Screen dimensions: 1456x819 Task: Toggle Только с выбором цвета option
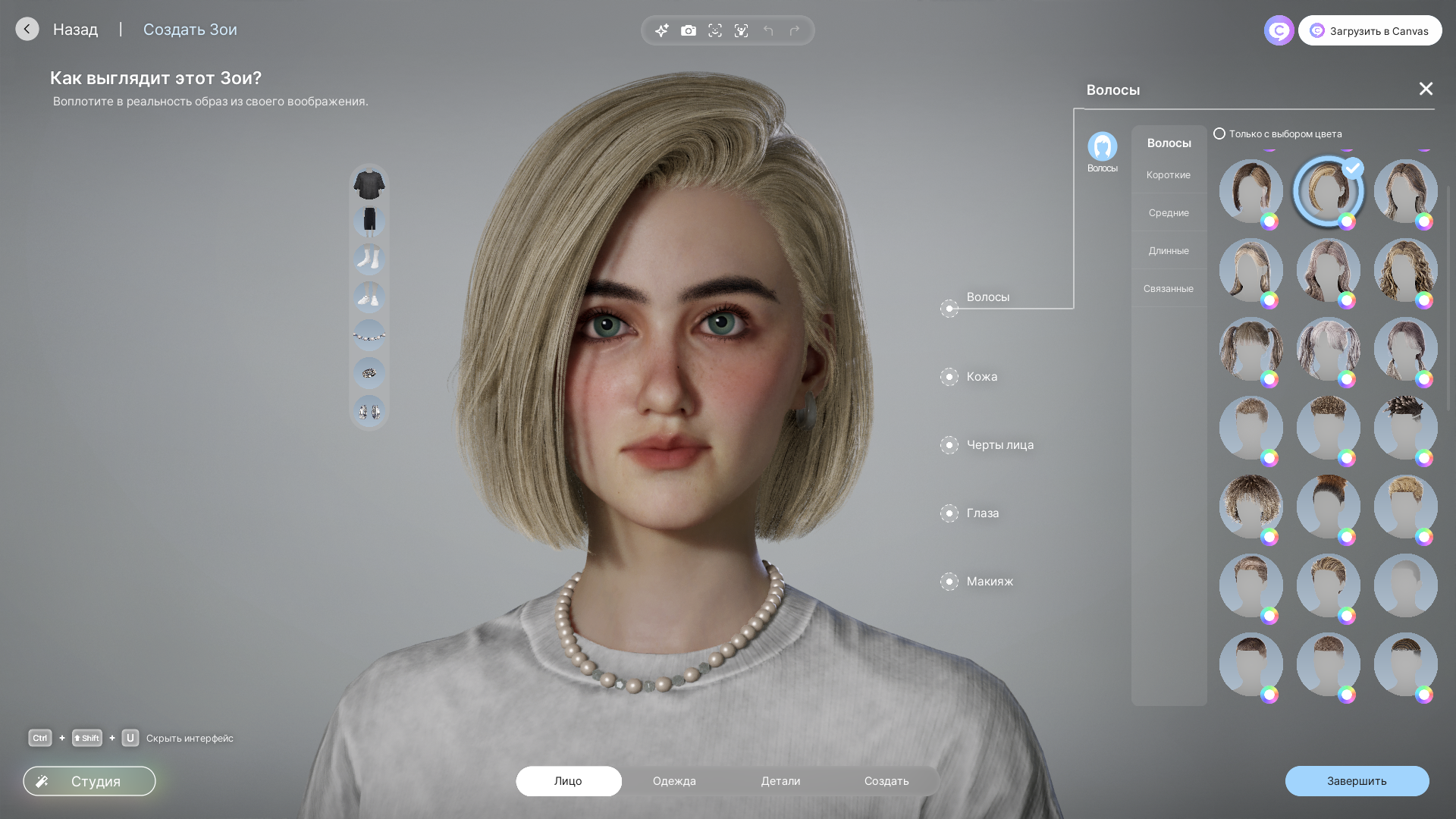click(x=1219, y=133)
